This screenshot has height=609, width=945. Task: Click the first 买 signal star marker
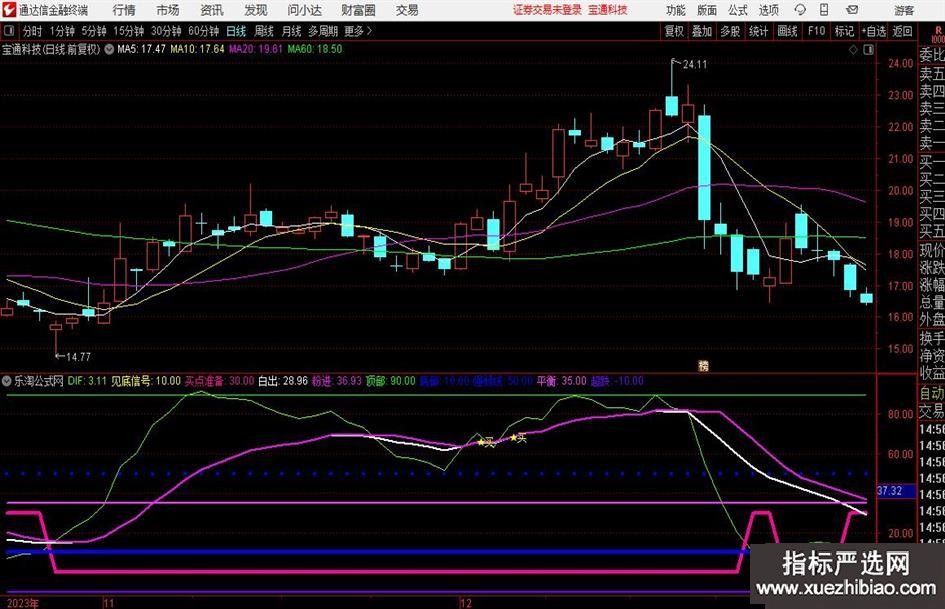point(481,441)
